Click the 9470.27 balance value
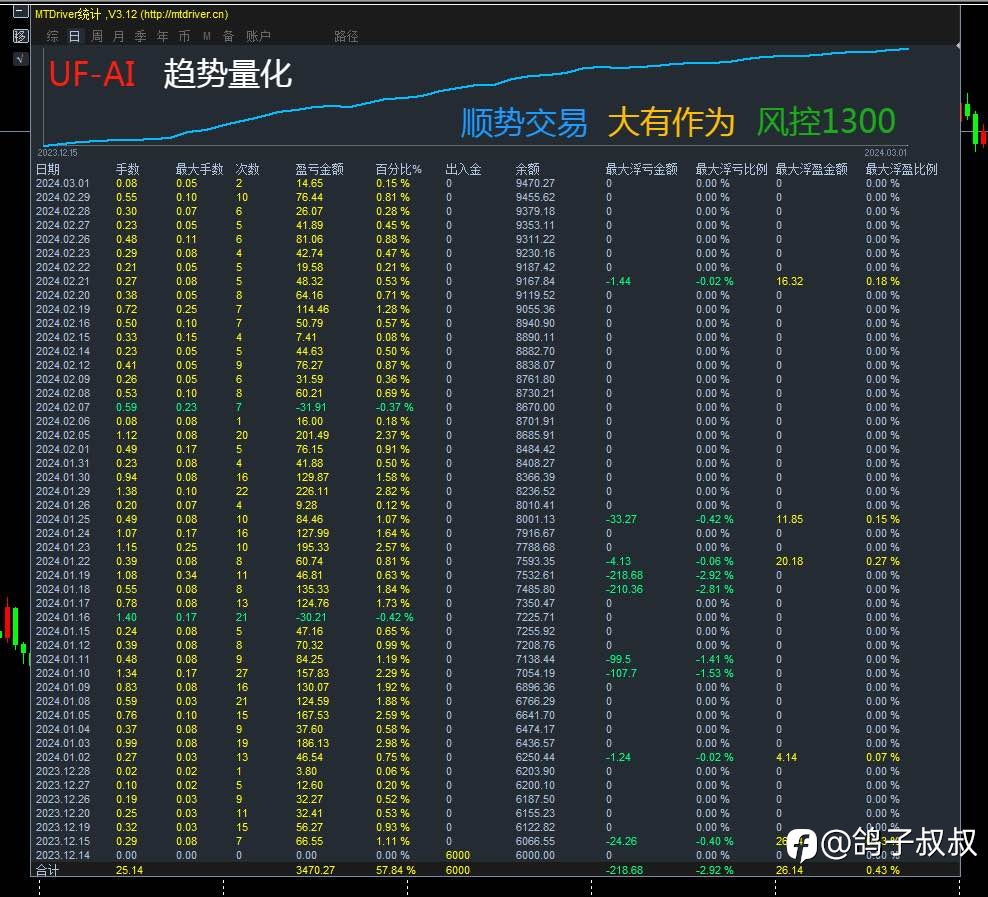This screenshot has width=988, height=897. tap(535, 183)
